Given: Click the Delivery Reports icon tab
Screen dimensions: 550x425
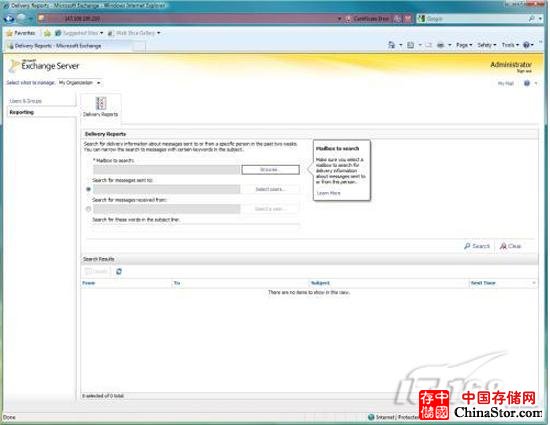Looking at the screenshot, I should [x=101, y=107].
